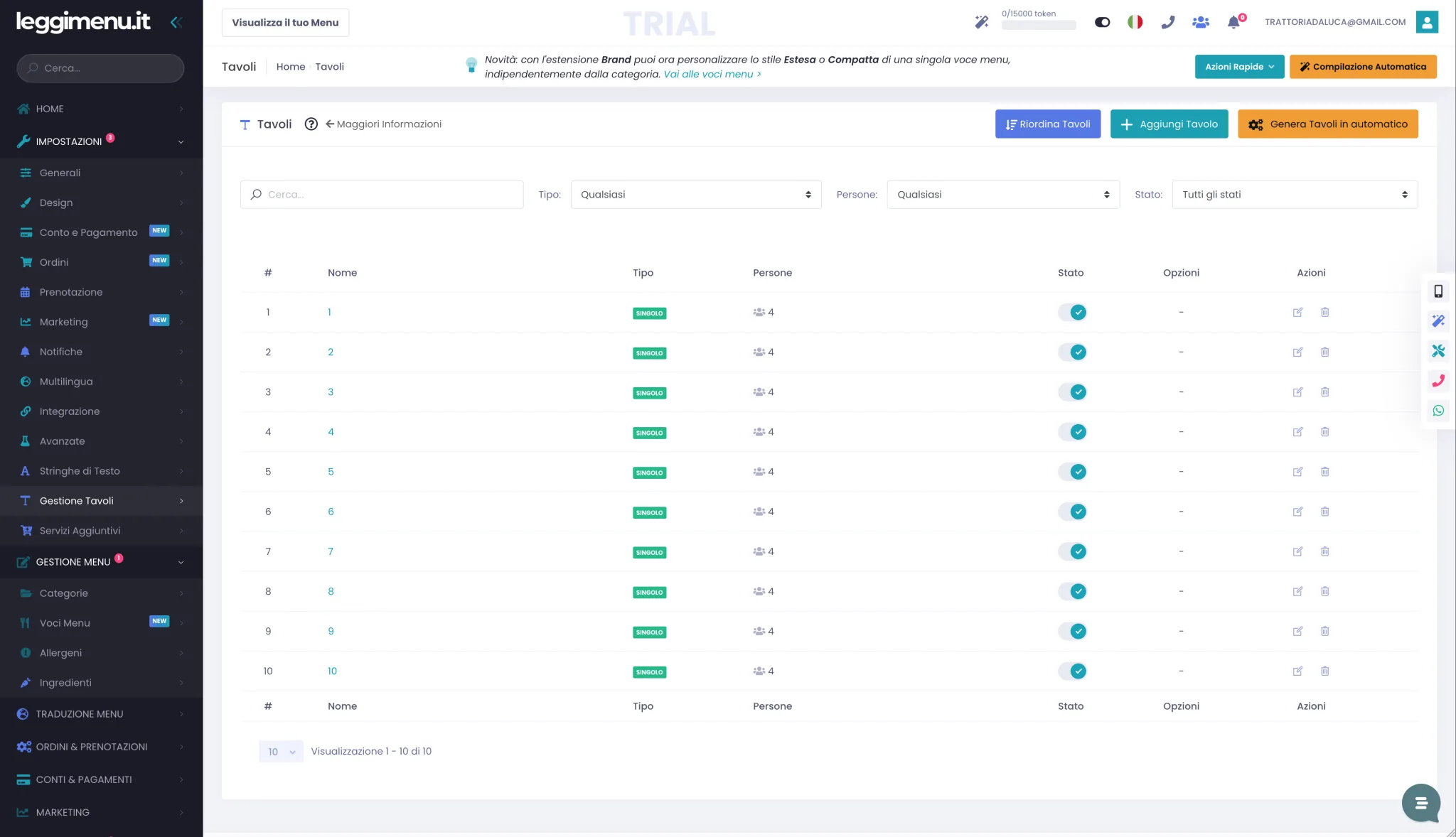Open the Stato filter dropdown
This screenshot has width=1456, height=837.
click(x=1295, y=195)
